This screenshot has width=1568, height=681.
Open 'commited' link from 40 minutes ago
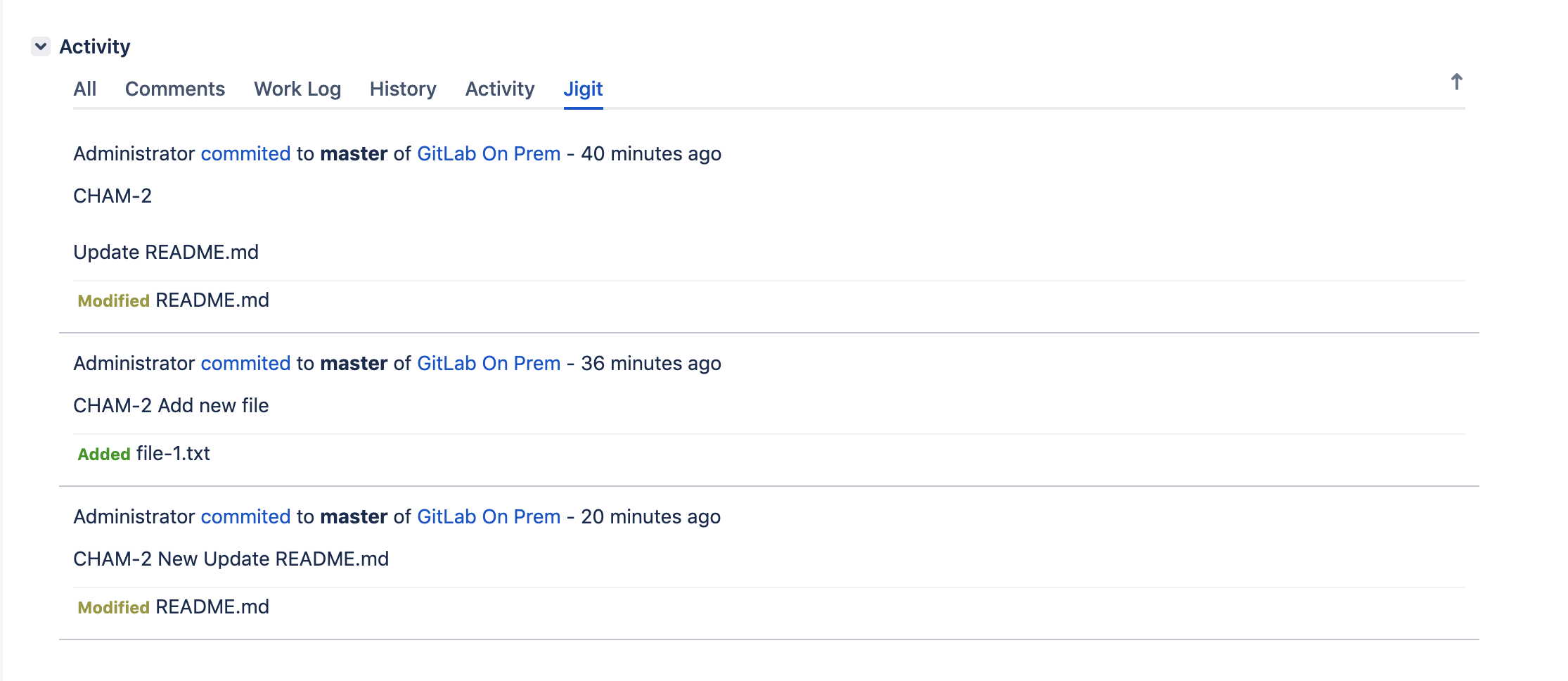pos(245,153)
